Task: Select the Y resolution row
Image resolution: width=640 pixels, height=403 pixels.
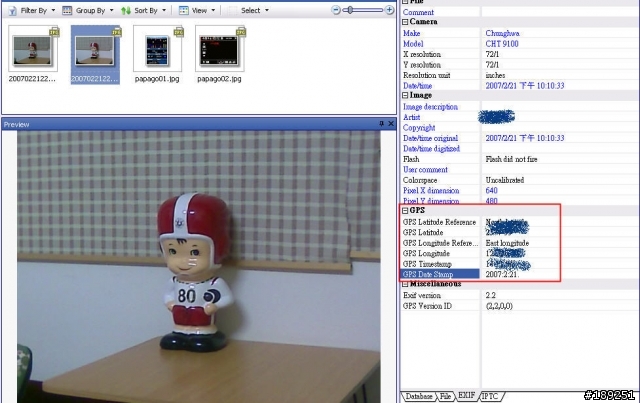Action: coord(519,65)
